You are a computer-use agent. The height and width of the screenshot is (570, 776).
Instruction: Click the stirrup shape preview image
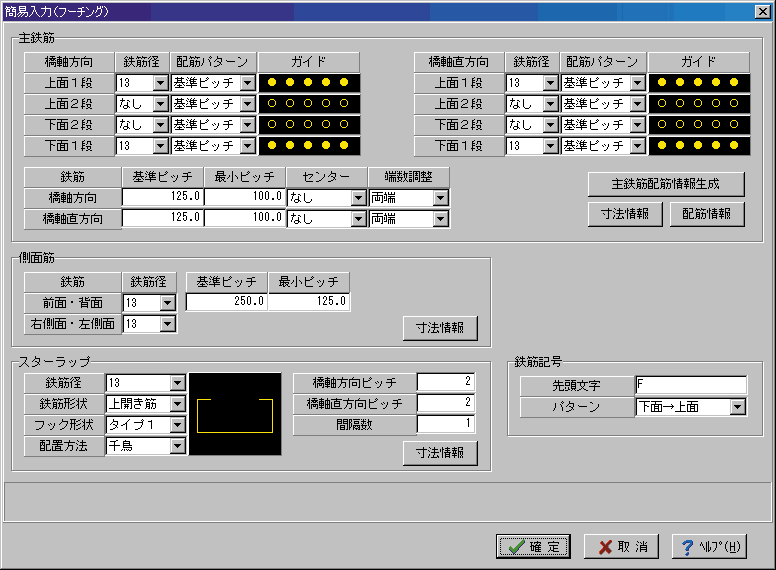[x=236, y=415]
